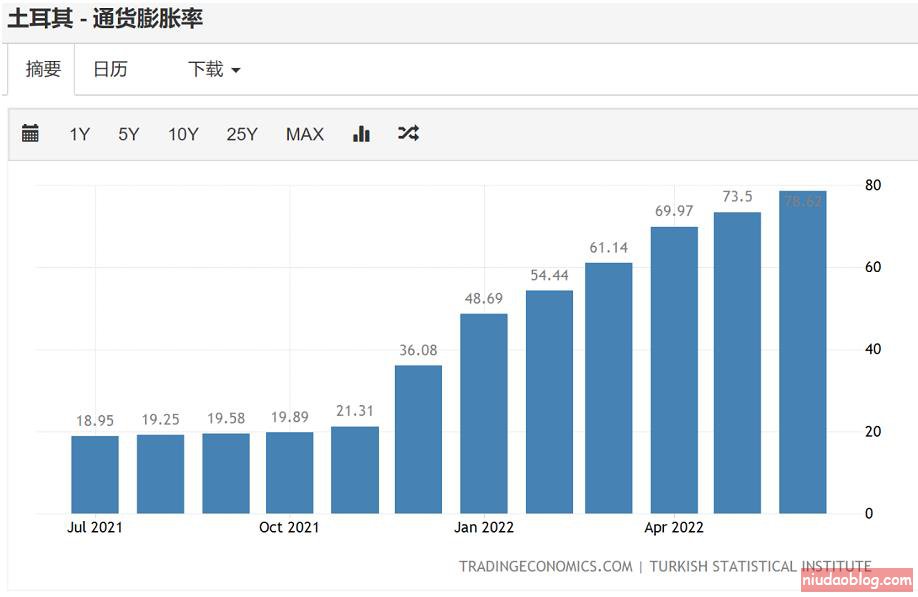Switch to the 摘要 tab

click(43, 69)
